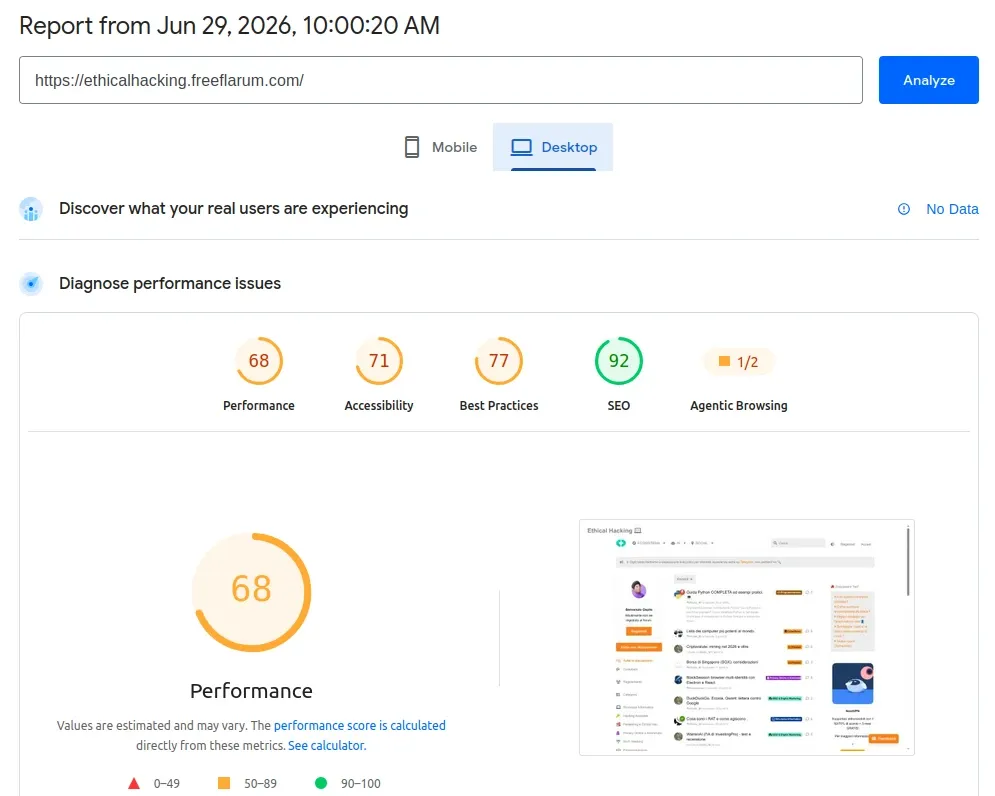Open 'performance score is calculated' link
995x796 pixels.
[360, 726]
